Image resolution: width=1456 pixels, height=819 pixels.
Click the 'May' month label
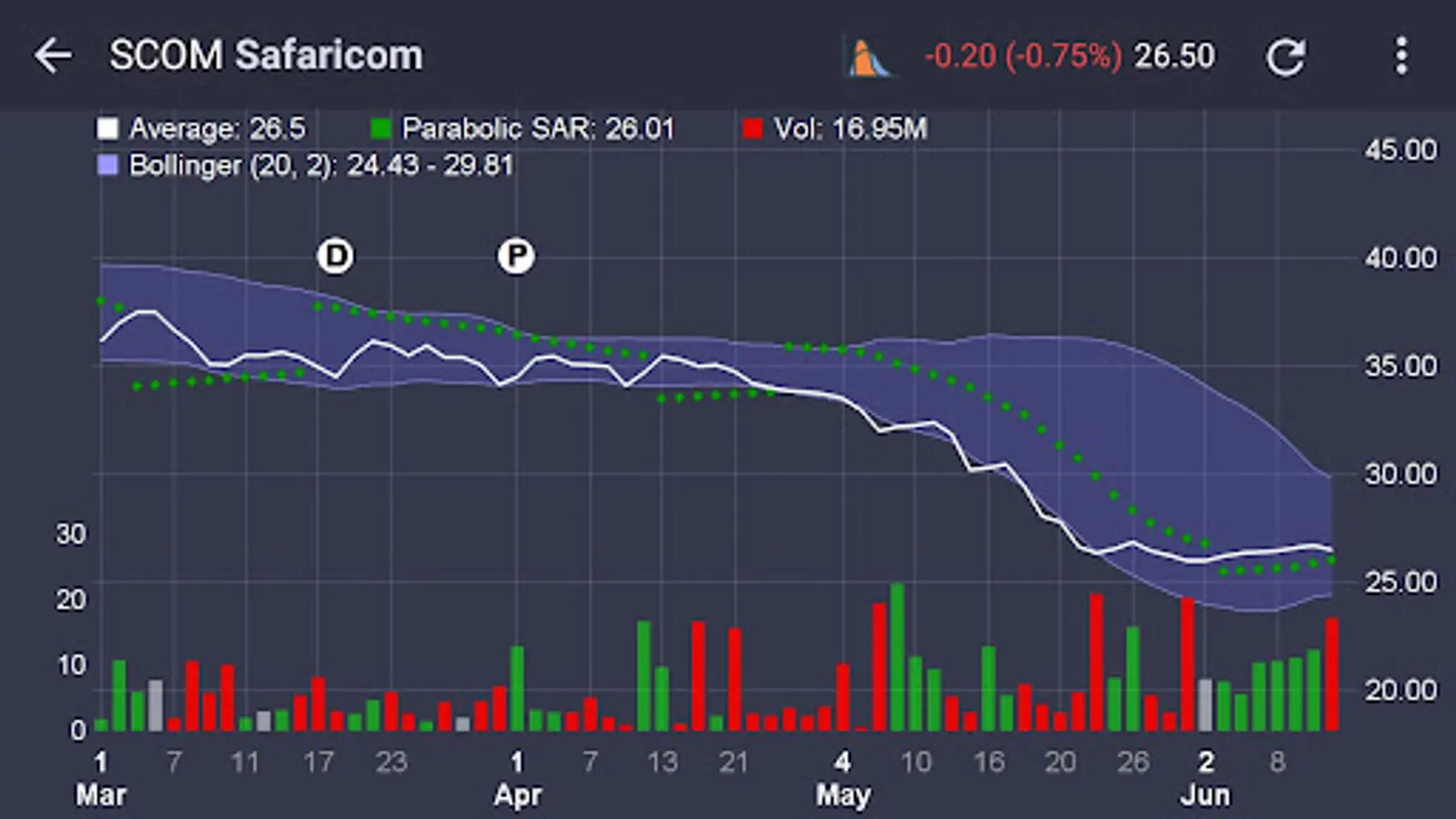click(x=843, y=795)
